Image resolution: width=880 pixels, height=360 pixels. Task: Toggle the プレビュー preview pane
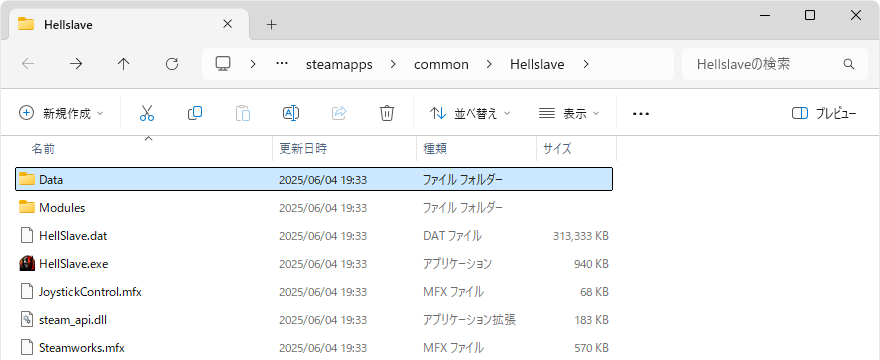824,113
